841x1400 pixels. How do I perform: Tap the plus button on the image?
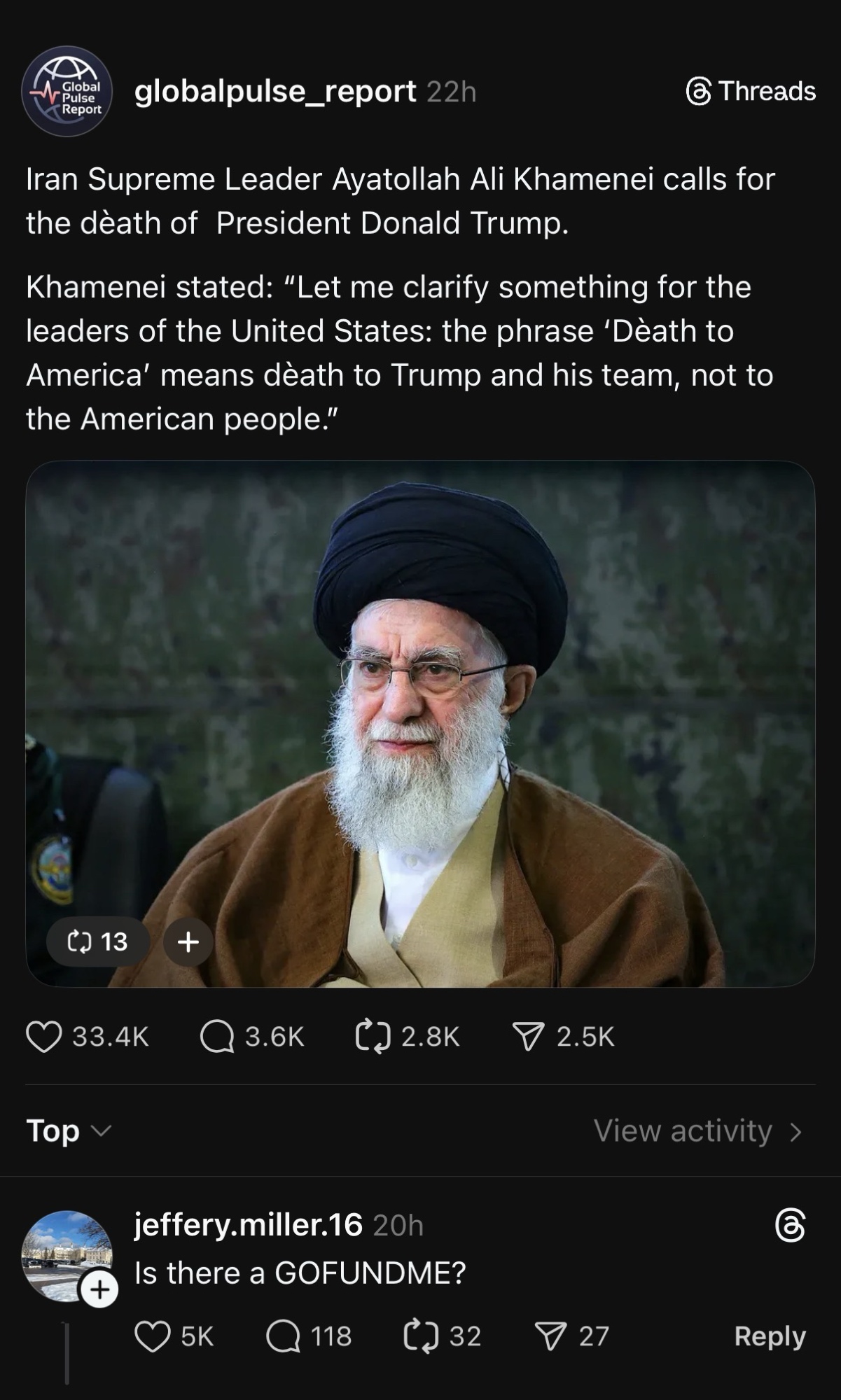coord(188,941)
